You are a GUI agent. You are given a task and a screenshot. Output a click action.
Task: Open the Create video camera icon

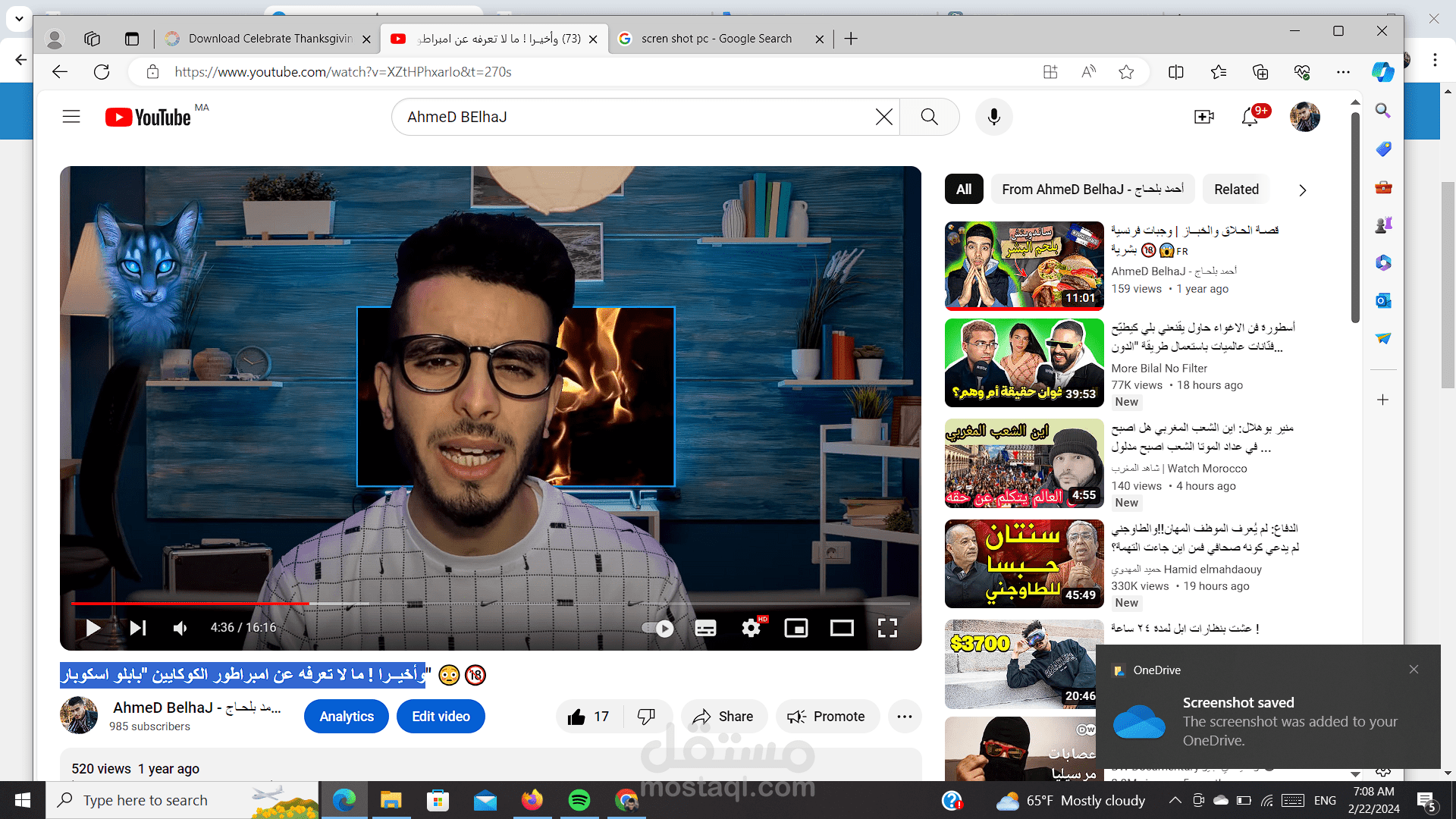pyautogui.click(x=1203, y=117)
